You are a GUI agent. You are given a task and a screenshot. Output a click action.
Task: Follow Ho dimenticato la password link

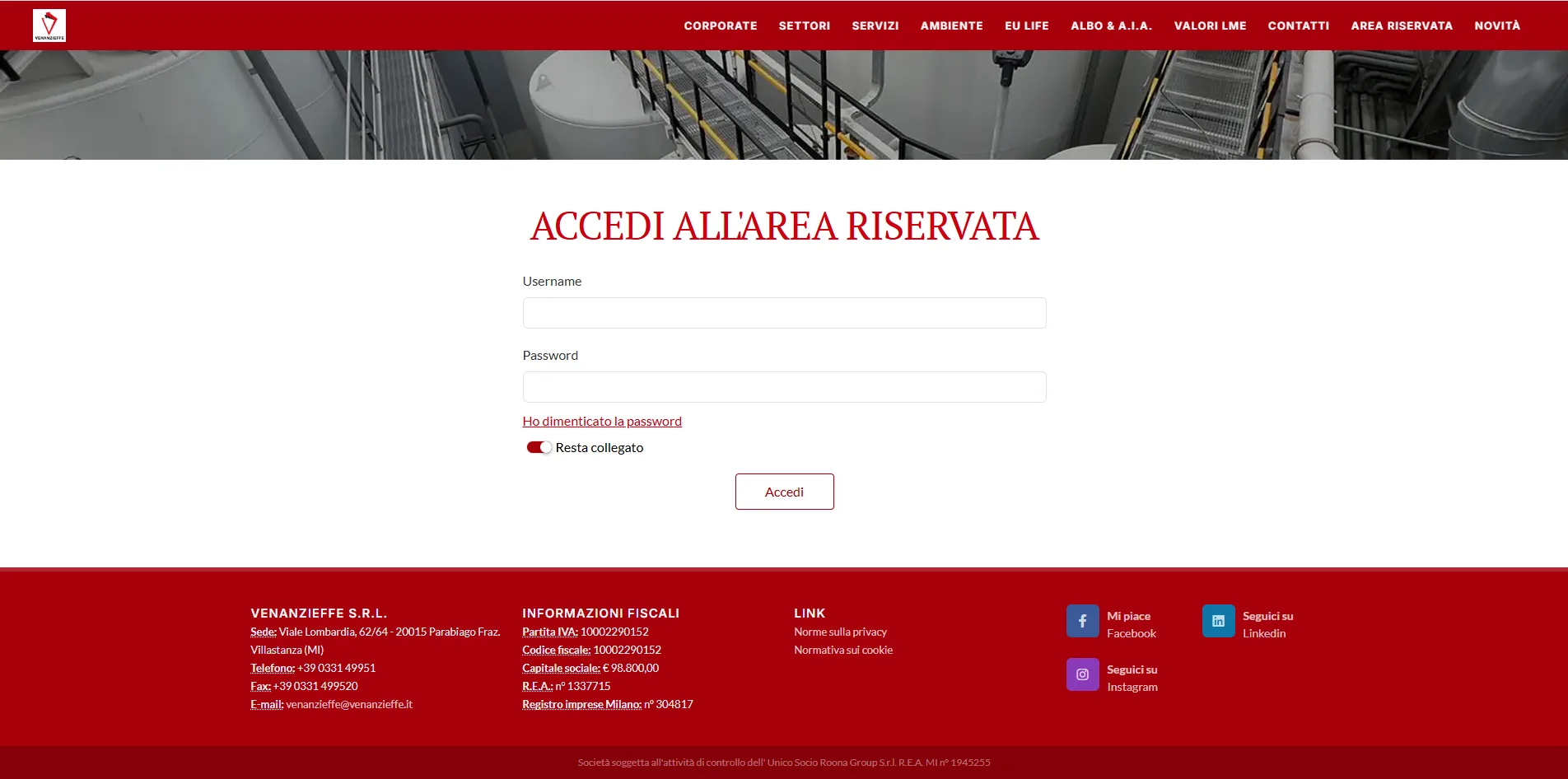(x=602, y=421)
